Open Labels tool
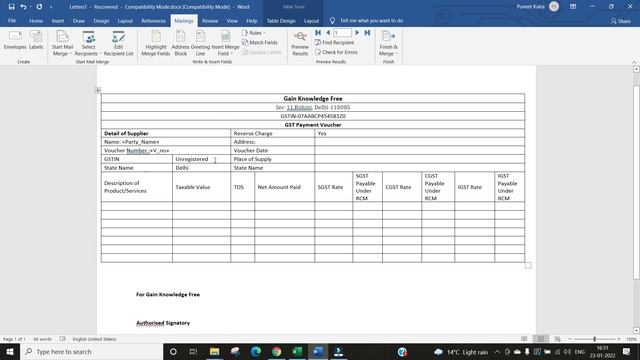 coord(36,41)
